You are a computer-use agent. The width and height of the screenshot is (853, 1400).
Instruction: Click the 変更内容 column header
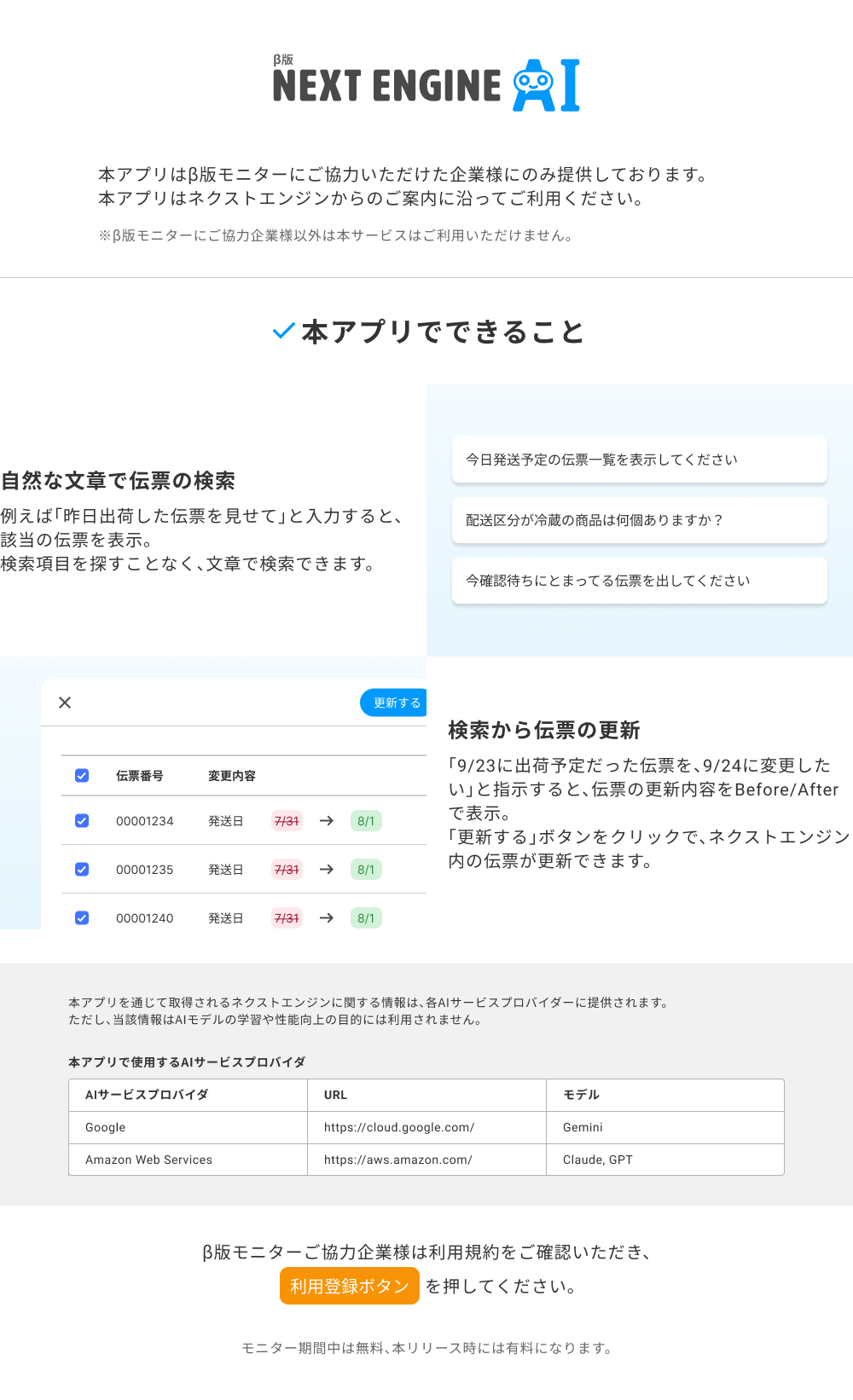(232, 776)
